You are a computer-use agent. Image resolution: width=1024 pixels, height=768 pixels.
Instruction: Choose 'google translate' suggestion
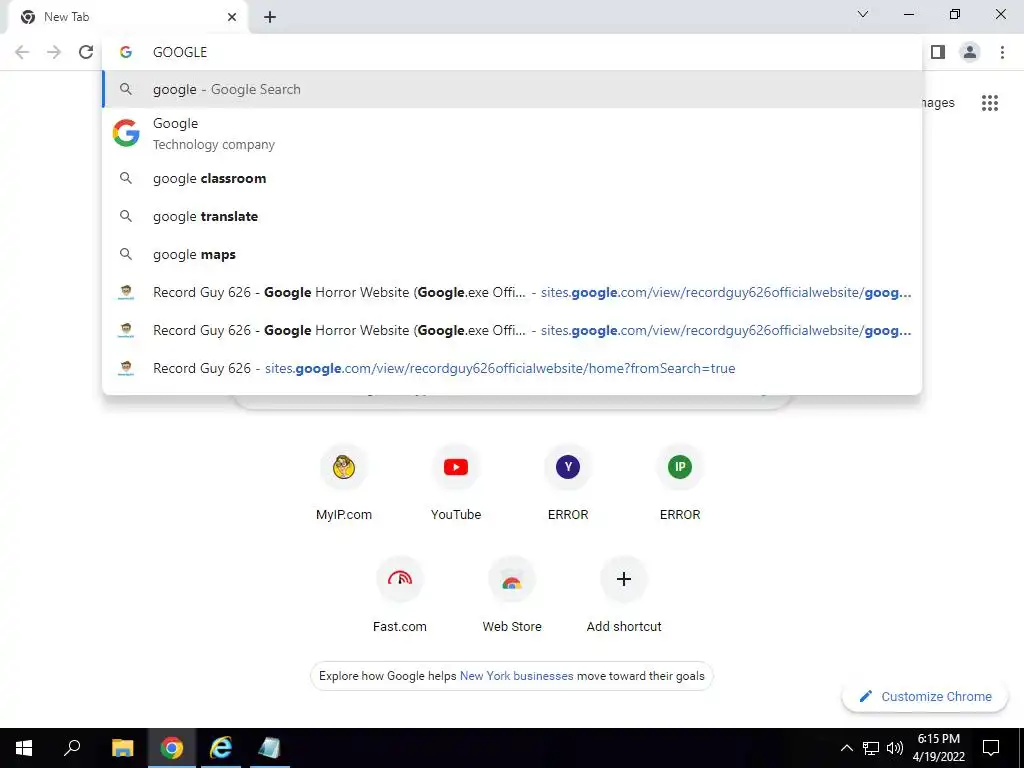[512, 216]
